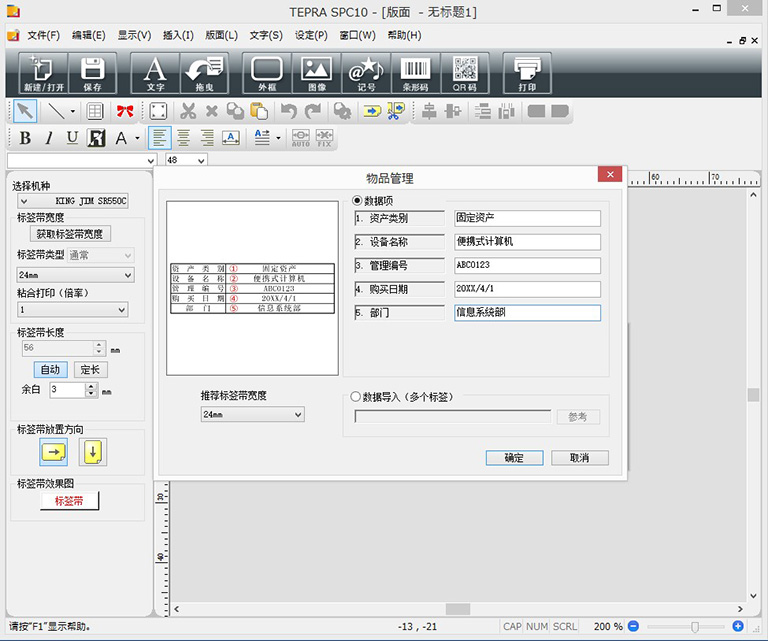Toggle the 定长 fixed length button

point(91,370)
